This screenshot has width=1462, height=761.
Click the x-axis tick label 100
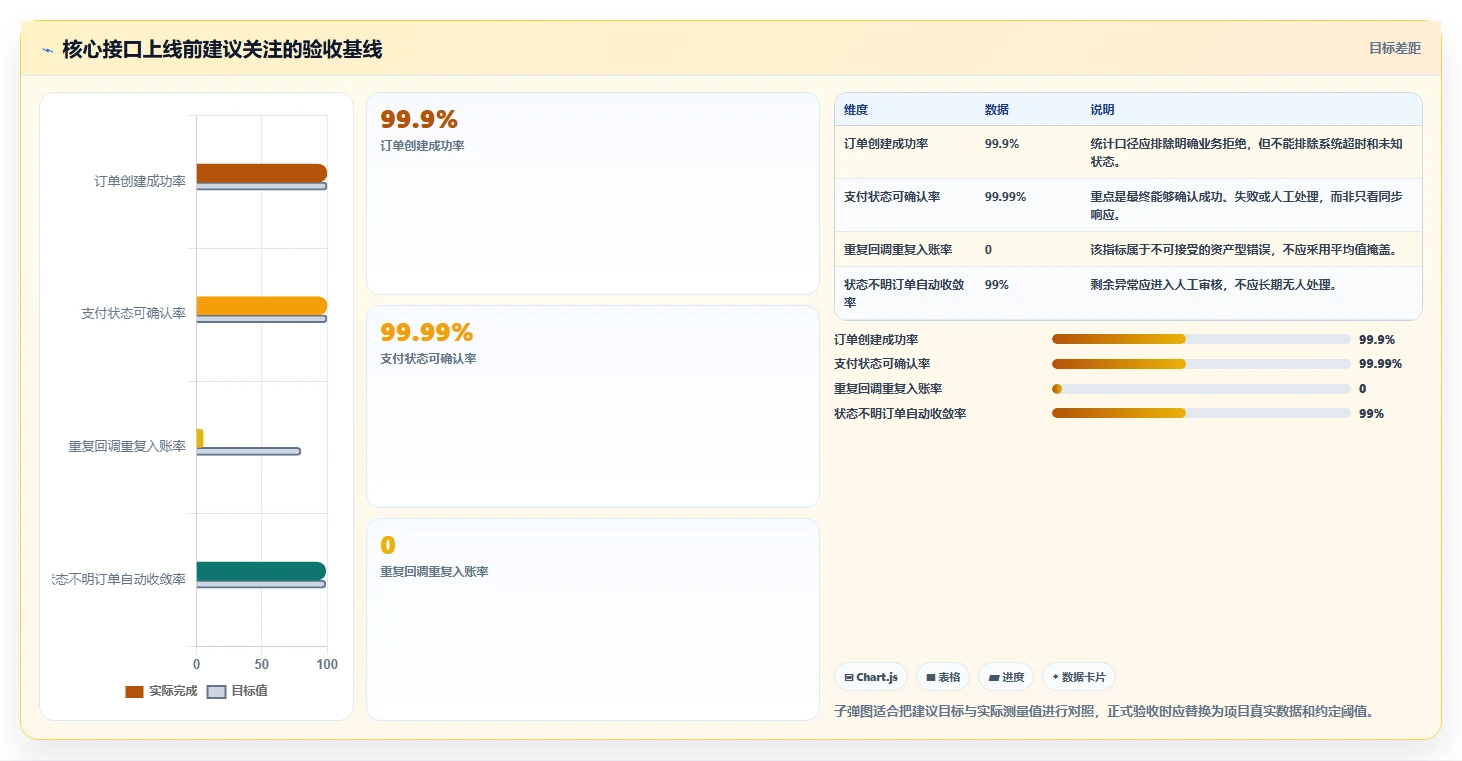(x=327, y=665)
